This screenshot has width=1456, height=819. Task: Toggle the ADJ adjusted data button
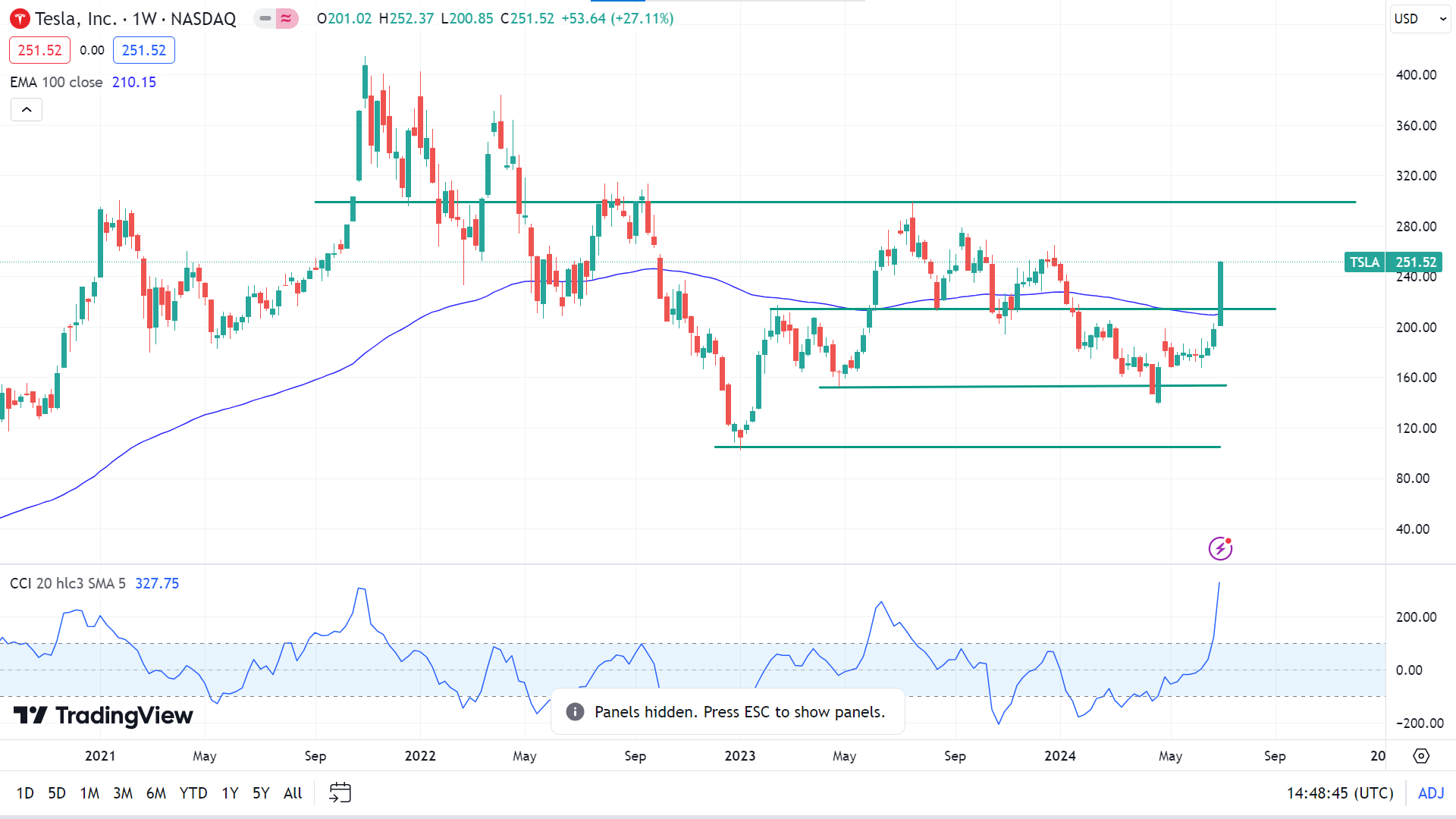[1431, 793]
